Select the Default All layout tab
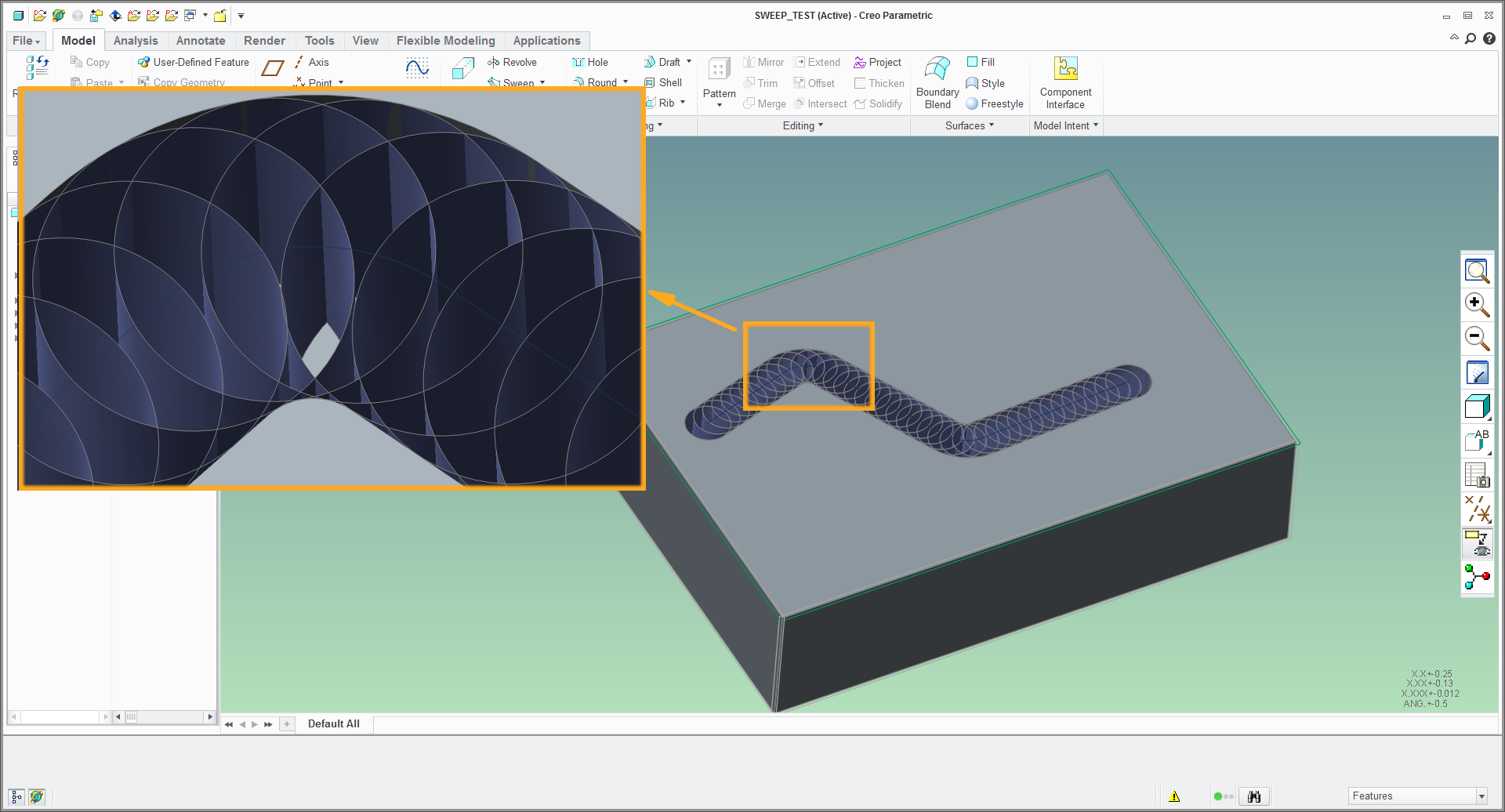The width and height of the screenshot is (1505, 812). click(x=334, y=724)
